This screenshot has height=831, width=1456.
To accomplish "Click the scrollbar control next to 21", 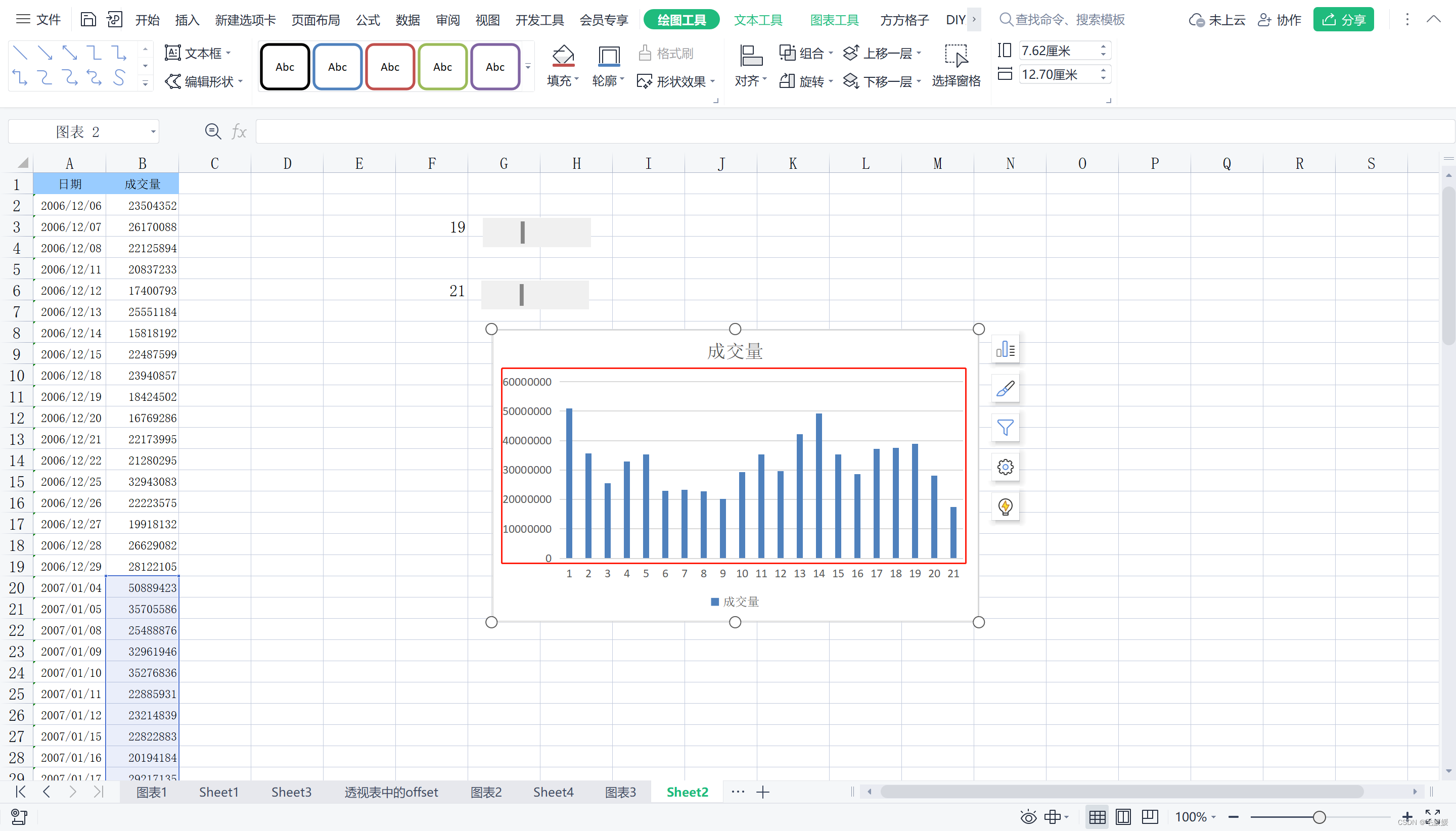I will pyautogui.click(x=535, y=295).
